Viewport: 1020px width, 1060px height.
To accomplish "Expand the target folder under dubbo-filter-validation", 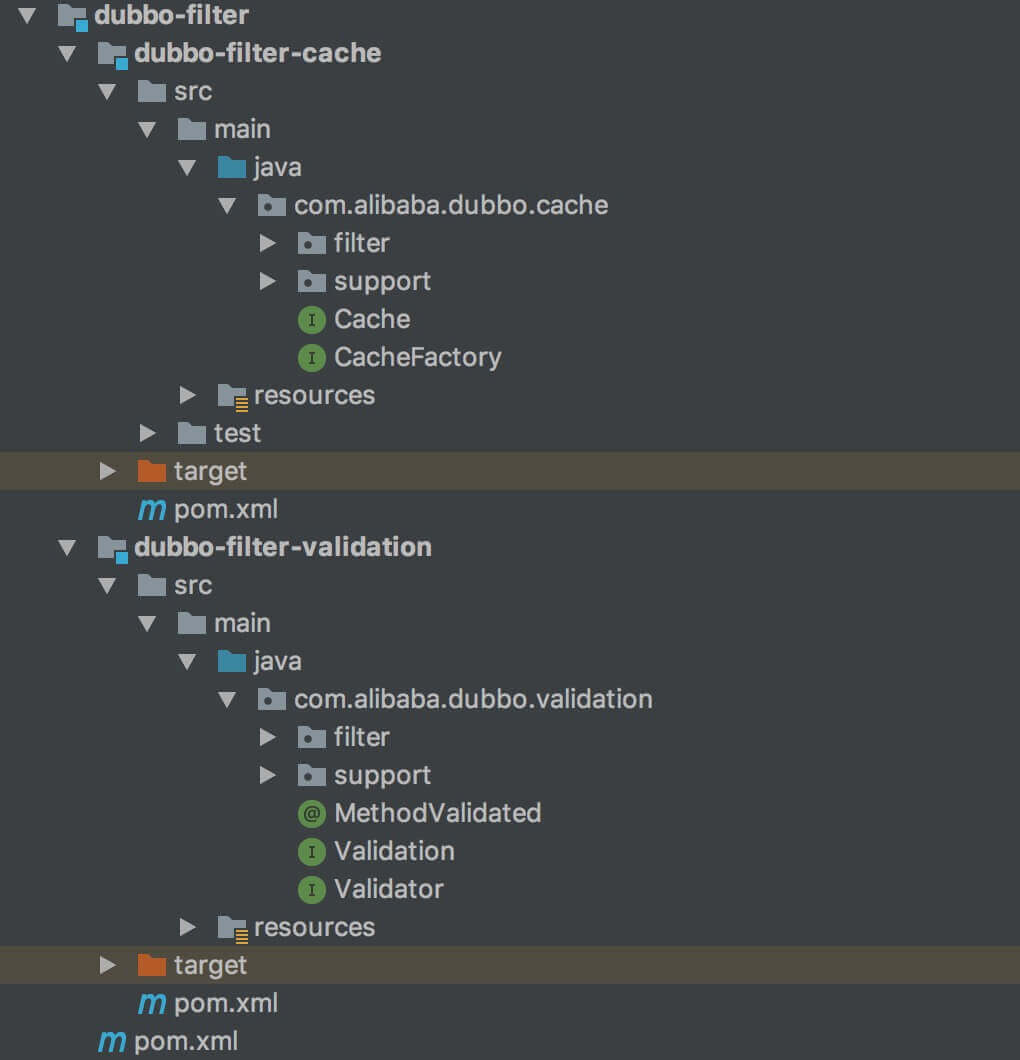I will (x=107, y=965).
